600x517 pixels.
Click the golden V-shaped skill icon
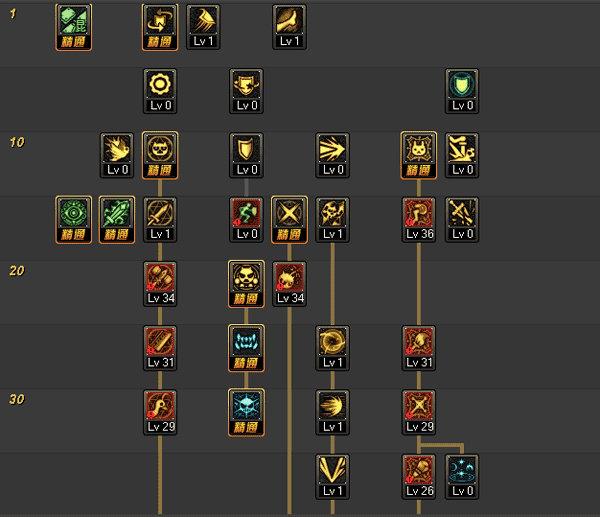point(333,477)
